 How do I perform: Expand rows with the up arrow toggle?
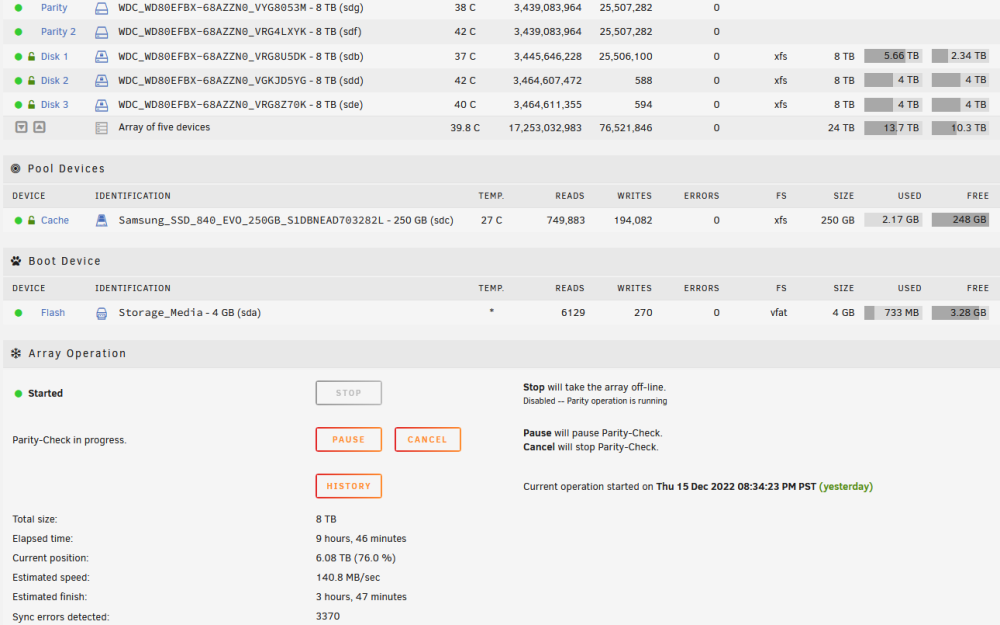40,128
